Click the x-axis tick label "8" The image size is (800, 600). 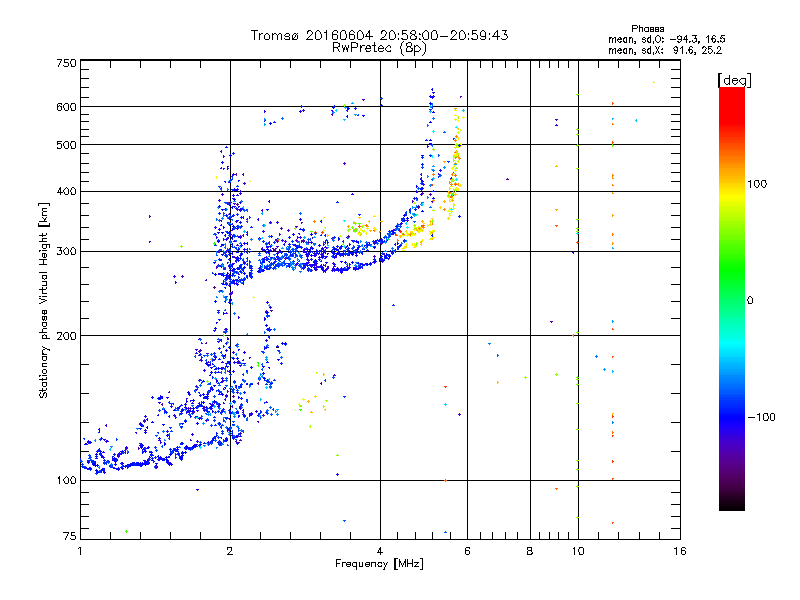pyautogui.click(x=530, y=551)
